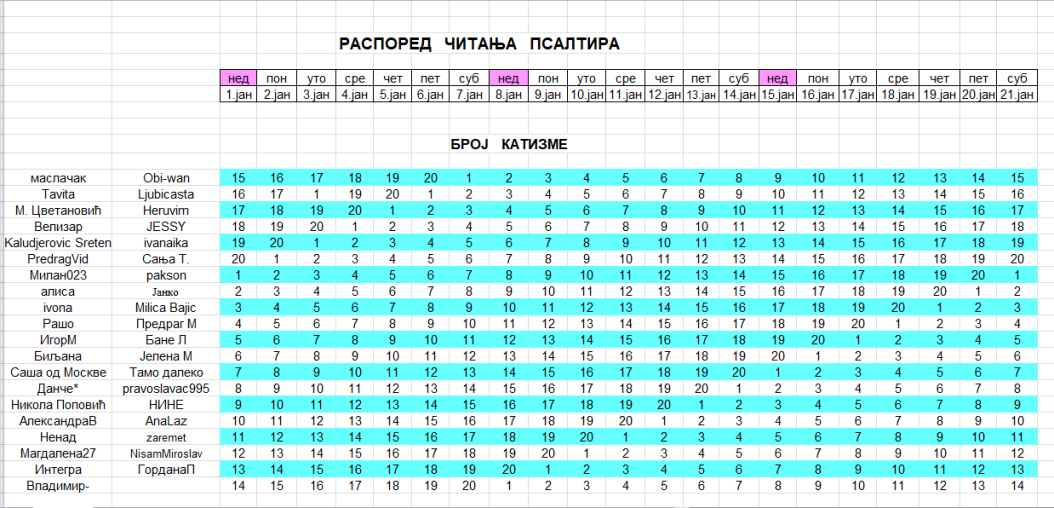Select the Тамо далеко cell

pyautogui.click(x=166, y=372)
